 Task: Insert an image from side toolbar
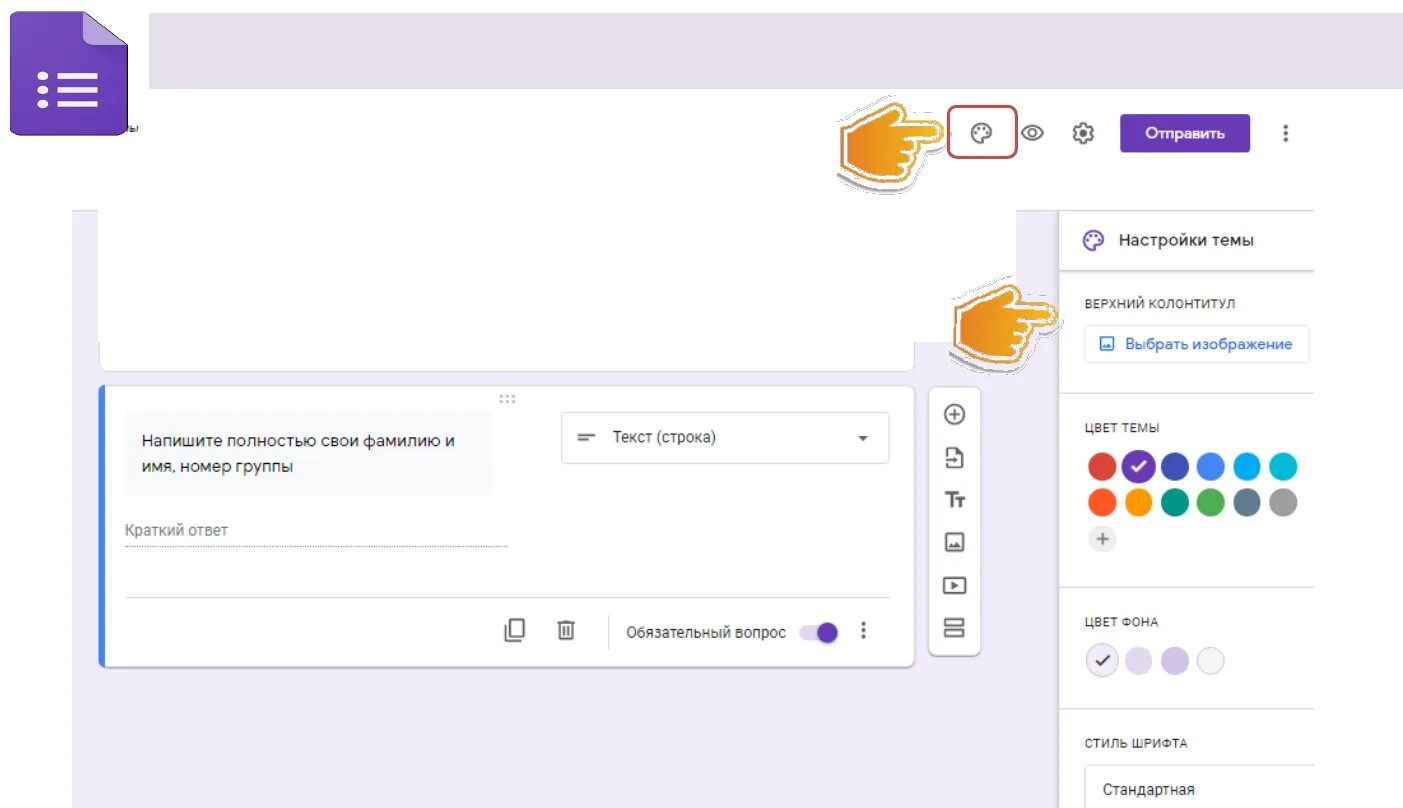click(x=955, y=542)
